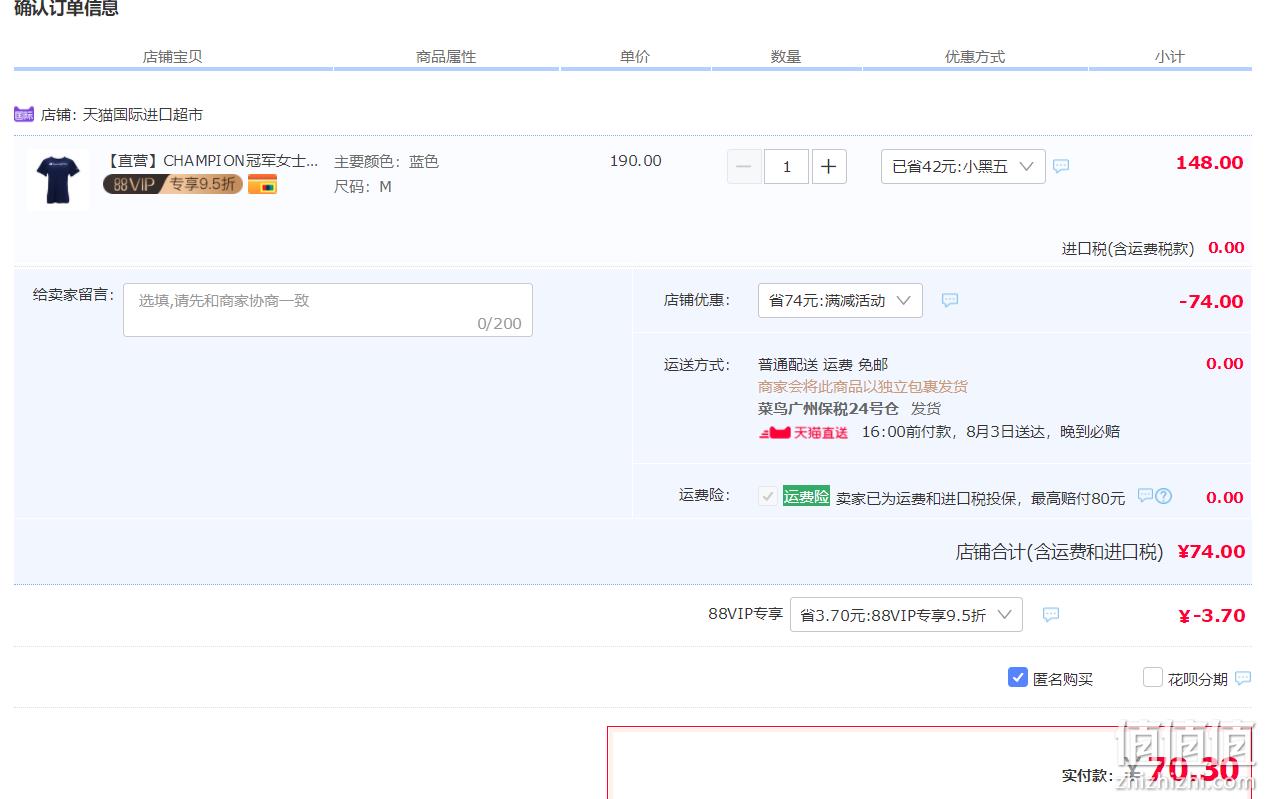Image resolution: width=1265 pixels, height=799 pixels.
Task: Click the green 运费险 tag
Action: pos(806,496)
